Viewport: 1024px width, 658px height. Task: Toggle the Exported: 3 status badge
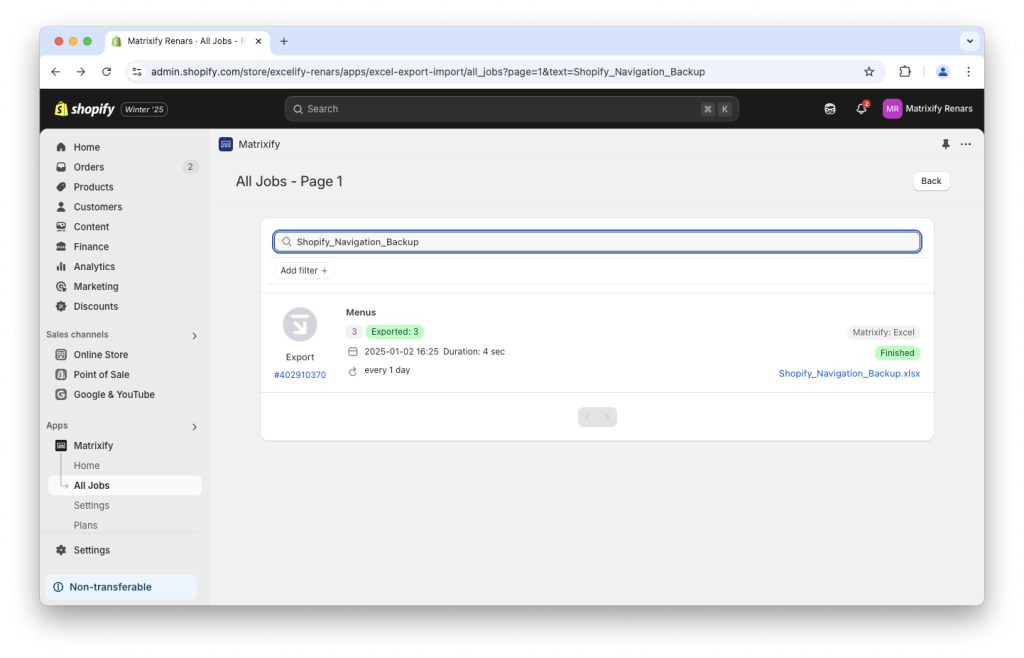394,330
